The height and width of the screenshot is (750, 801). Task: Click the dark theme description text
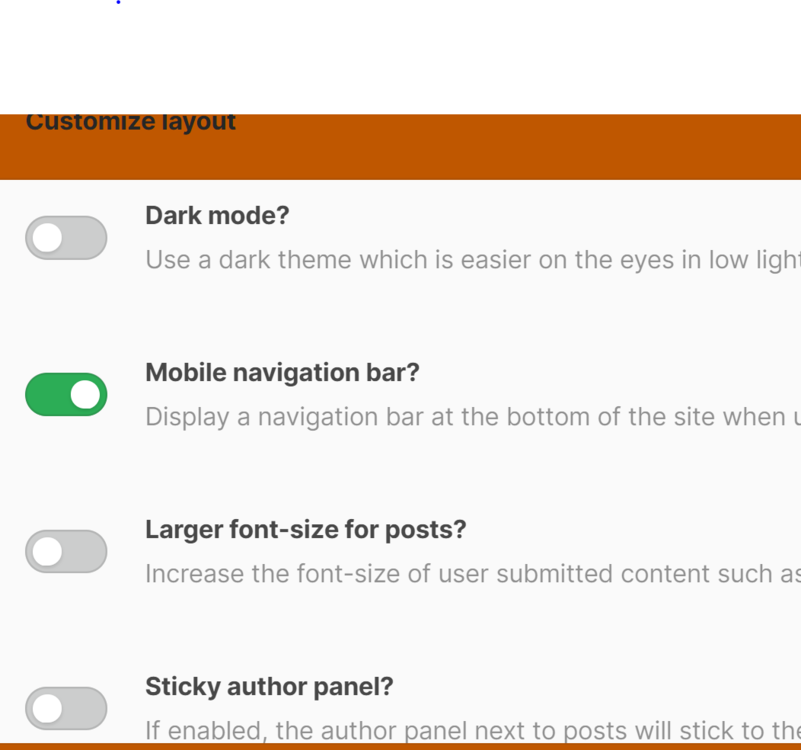[470, 261]
